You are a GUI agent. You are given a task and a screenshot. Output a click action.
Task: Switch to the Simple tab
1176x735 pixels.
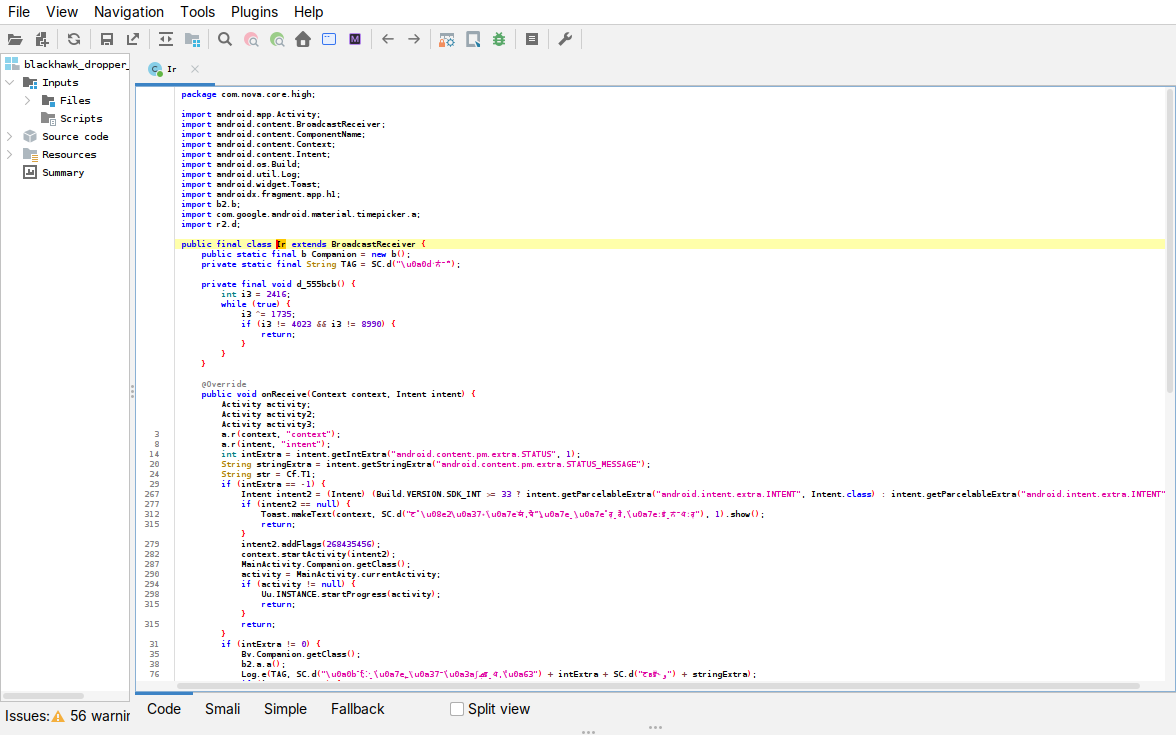(x=285, y=709)
